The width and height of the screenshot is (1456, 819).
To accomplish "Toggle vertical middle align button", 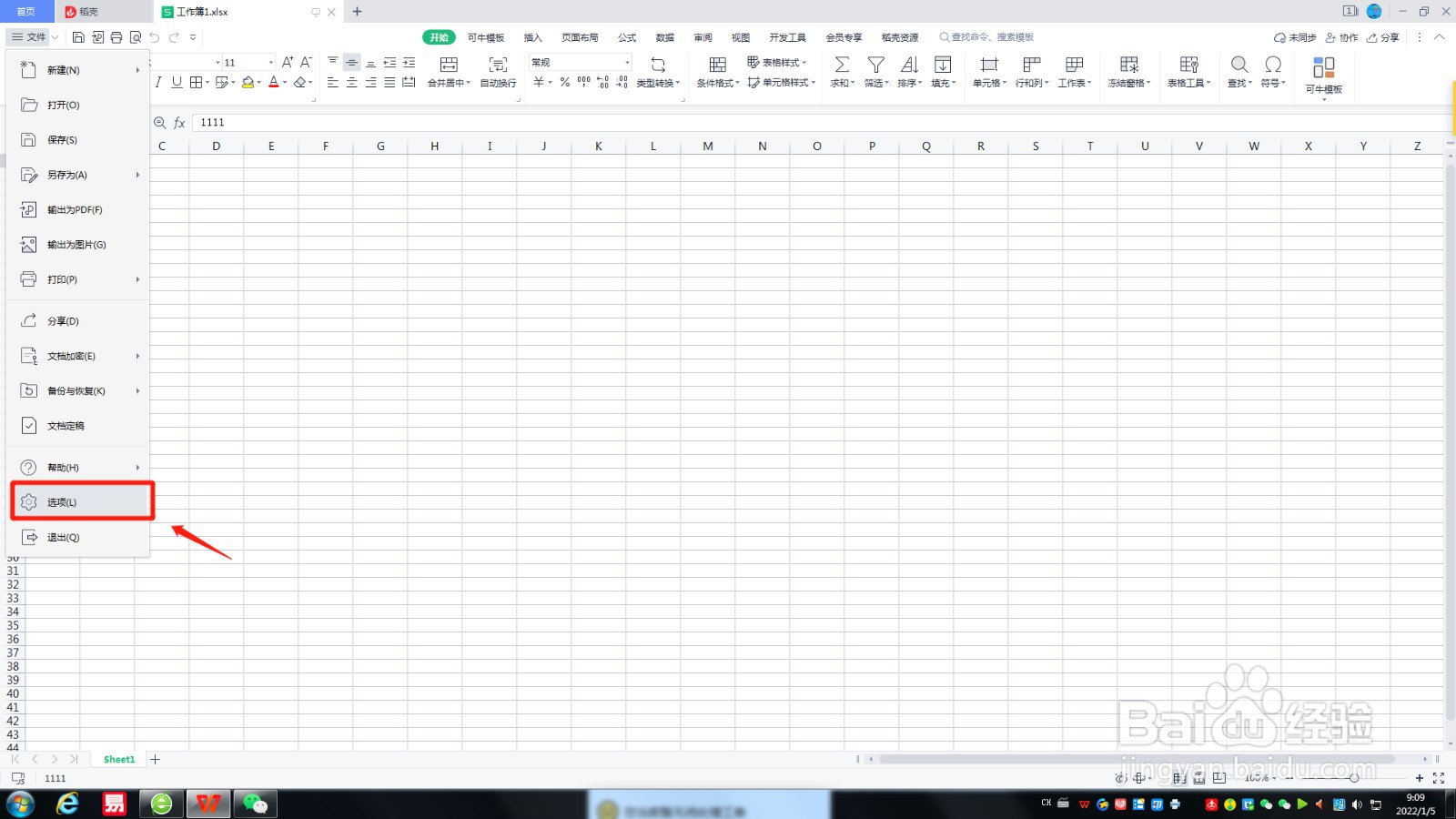I will point(351,62).
